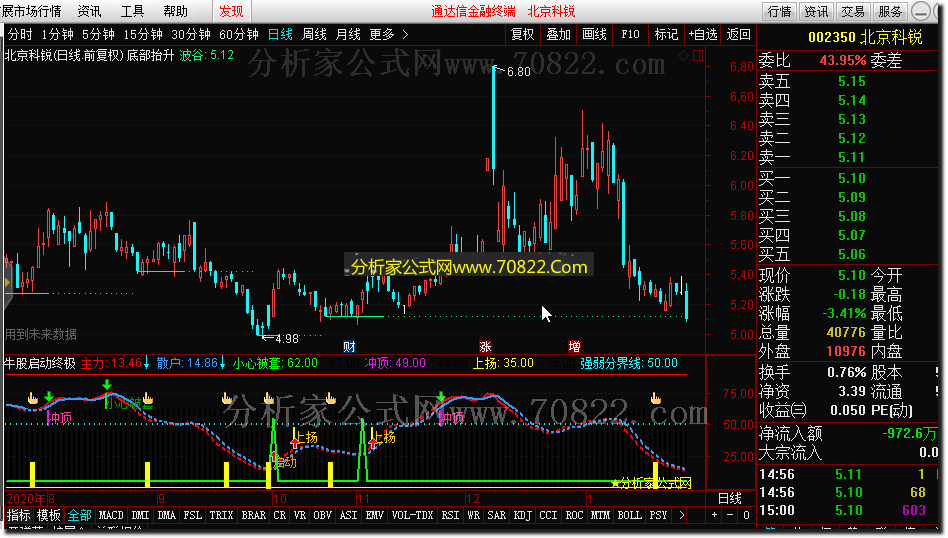948x538 pixels.
Task: Click 牛股启动终极 indicator name
Action: click(40, 363)
